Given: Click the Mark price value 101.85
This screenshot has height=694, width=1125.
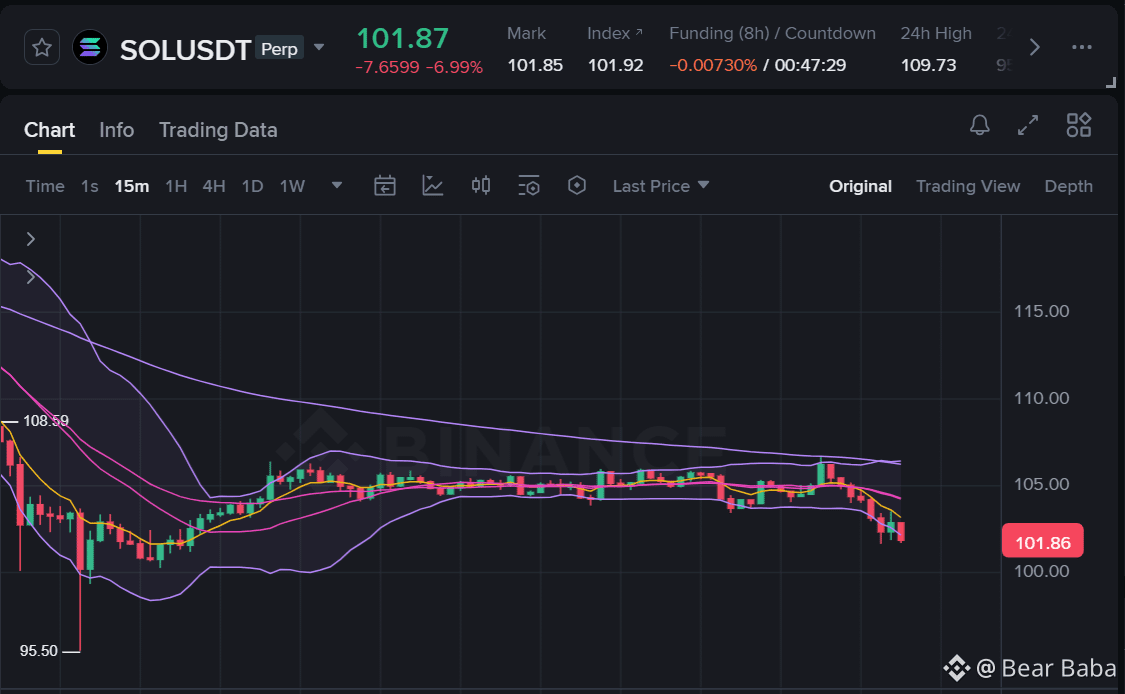Looking at the screenshot, I should tap(535, 65).
